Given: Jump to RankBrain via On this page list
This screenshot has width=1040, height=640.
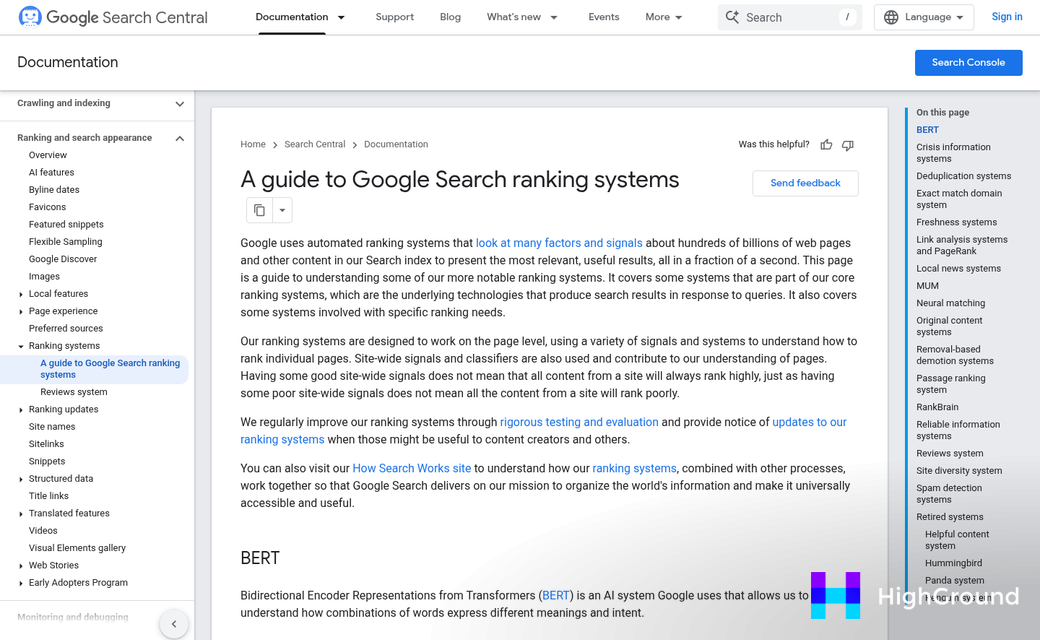Looking at the screenshot, I should click(937, 406).
